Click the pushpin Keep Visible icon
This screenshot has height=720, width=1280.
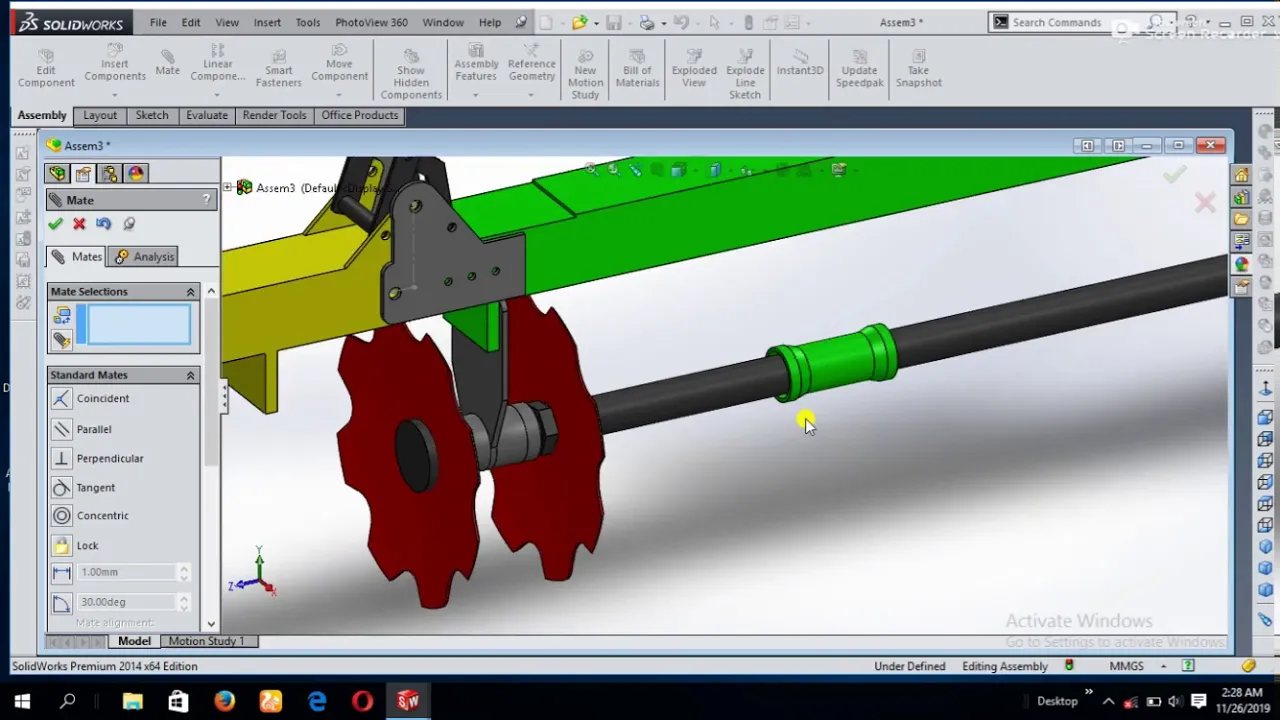(x=128, y=224)
